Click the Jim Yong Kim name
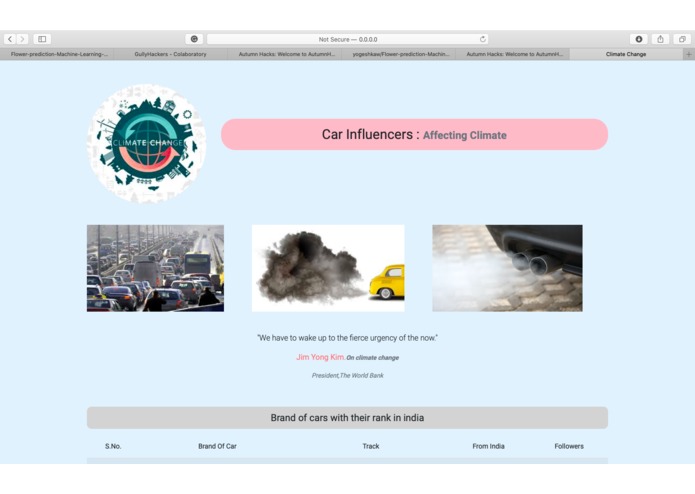 pos(320,357)
